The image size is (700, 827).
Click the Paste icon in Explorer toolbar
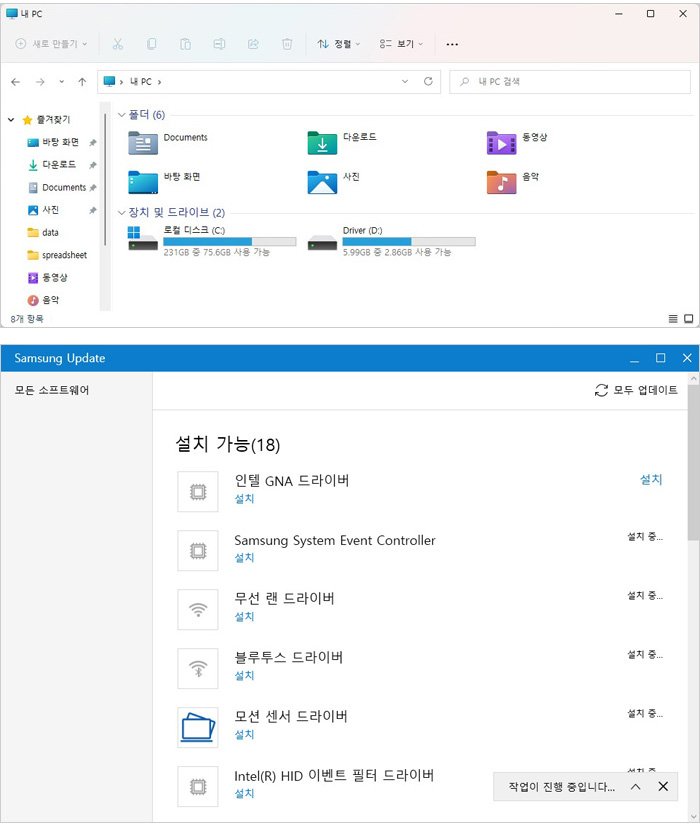(x=185, y=44)
